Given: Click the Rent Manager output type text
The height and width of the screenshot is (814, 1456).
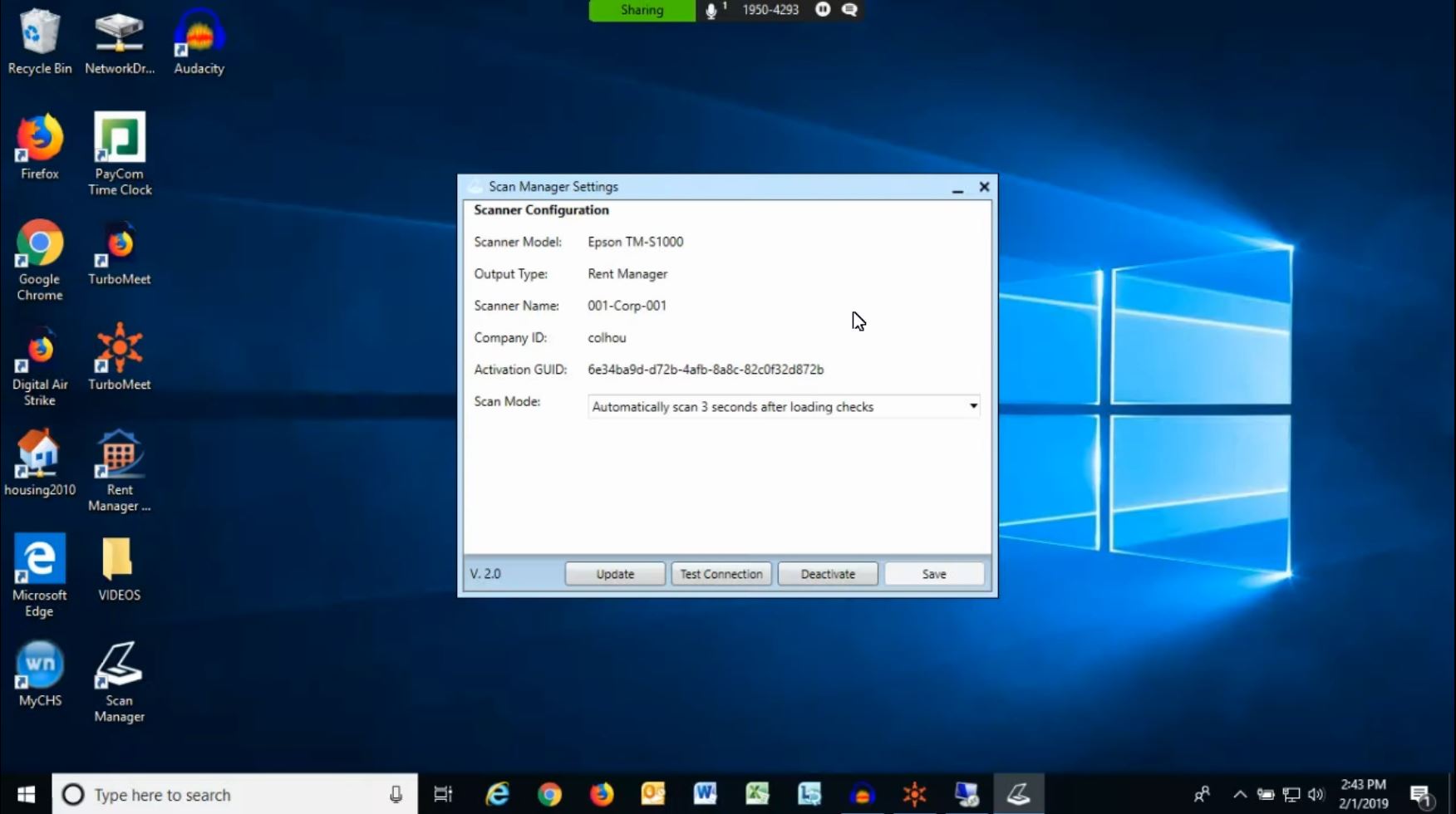Looking at the screenshot, I should (x=627, y=274).
